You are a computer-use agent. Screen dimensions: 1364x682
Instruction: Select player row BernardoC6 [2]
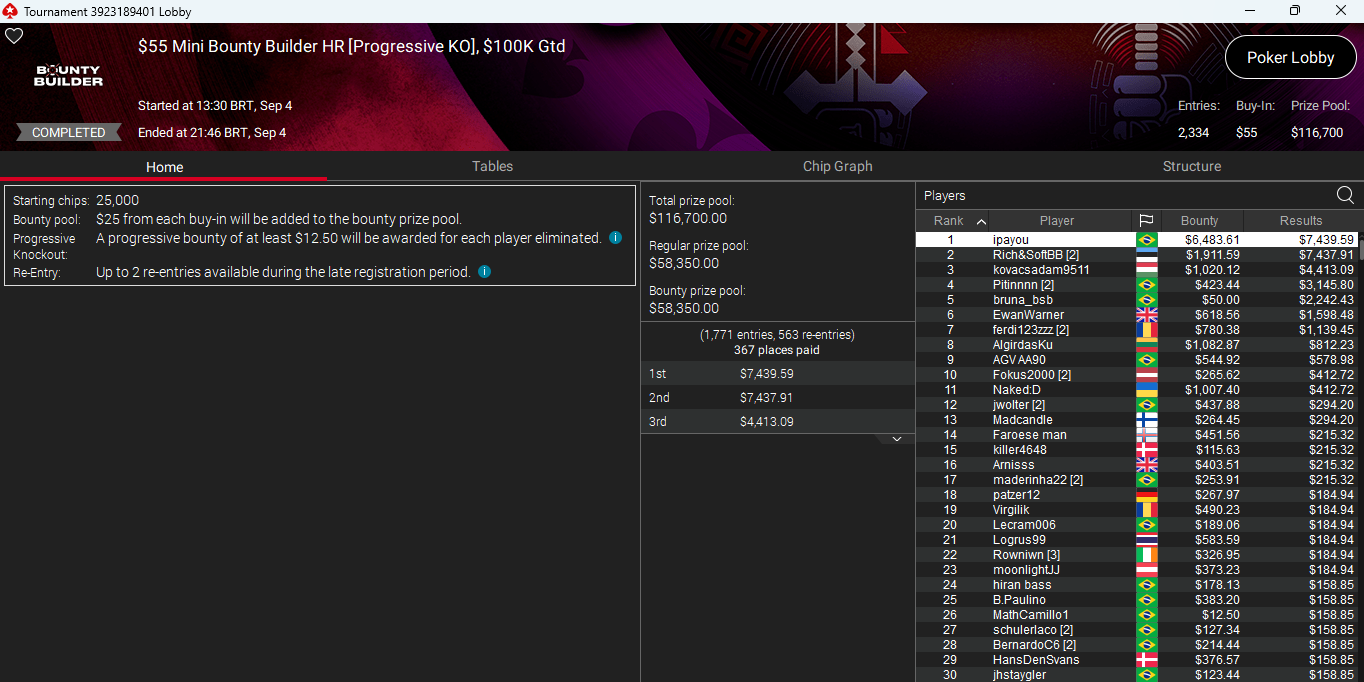[1136, 645]
